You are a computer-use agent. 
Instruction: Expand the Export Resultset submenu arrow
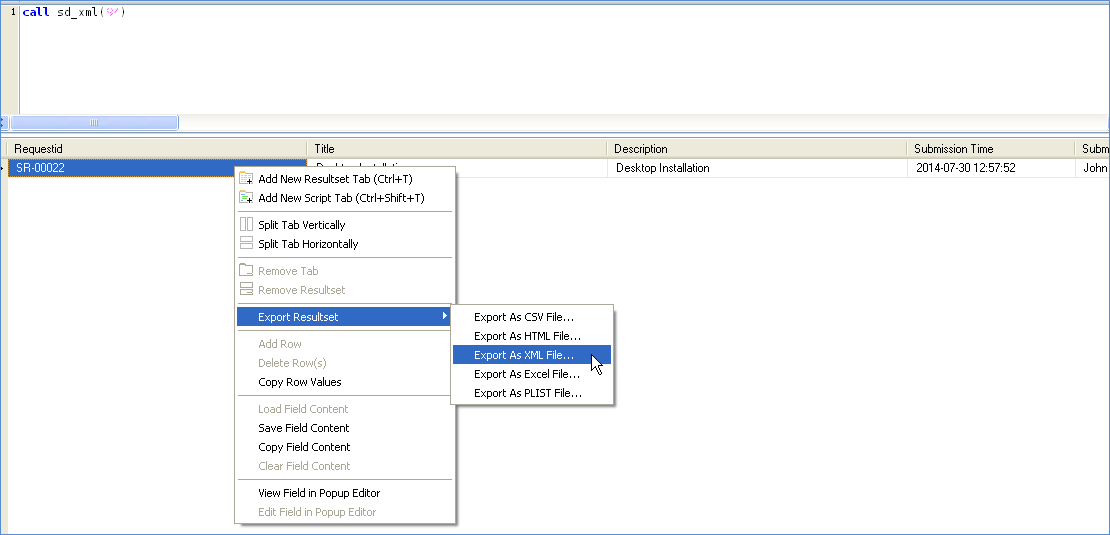click(x=445, y=317)
